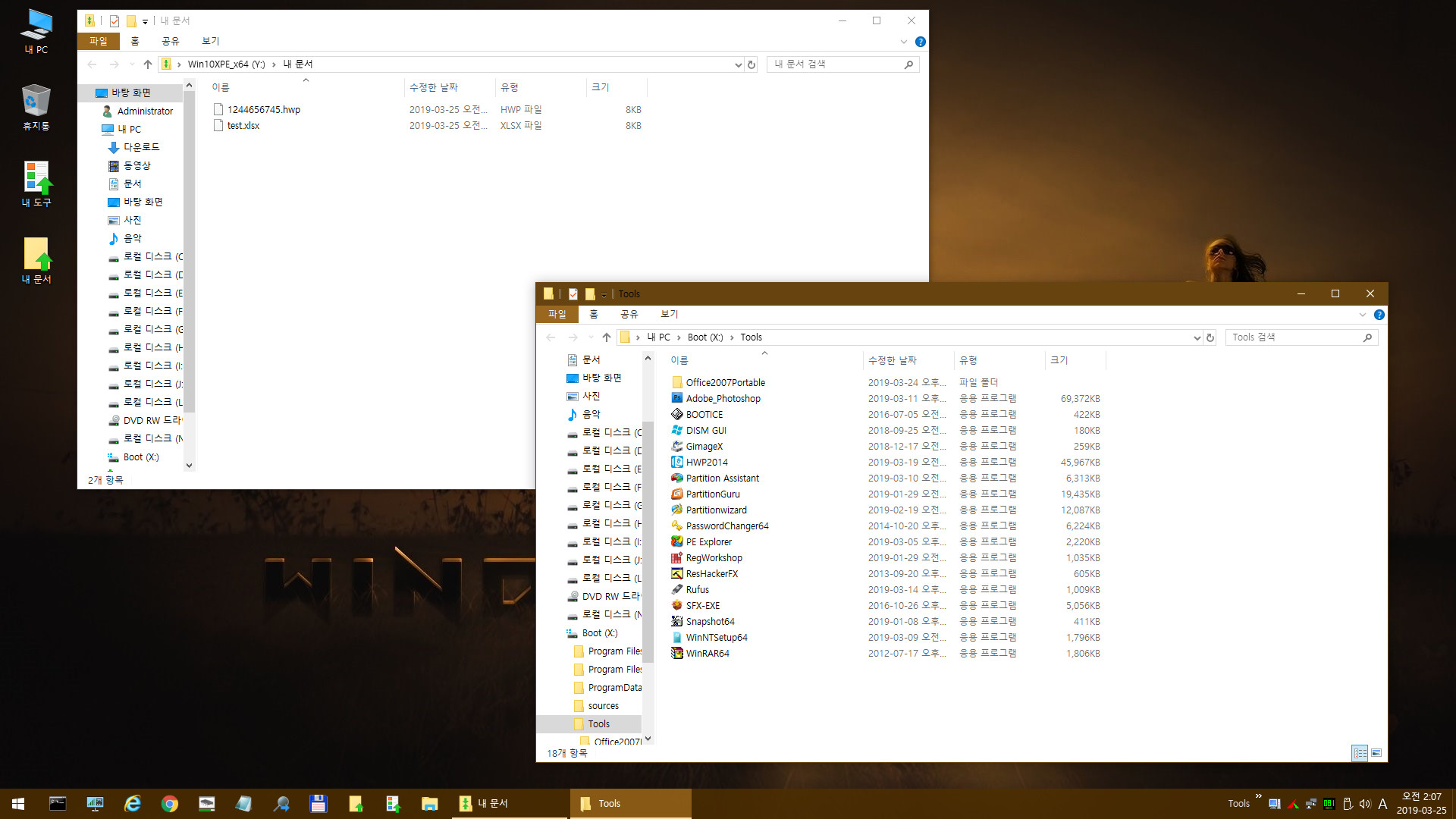Screen dimensions: 1456x819
Task: Show hidden tray icons chevron
Action: [x=1259, y=796]
